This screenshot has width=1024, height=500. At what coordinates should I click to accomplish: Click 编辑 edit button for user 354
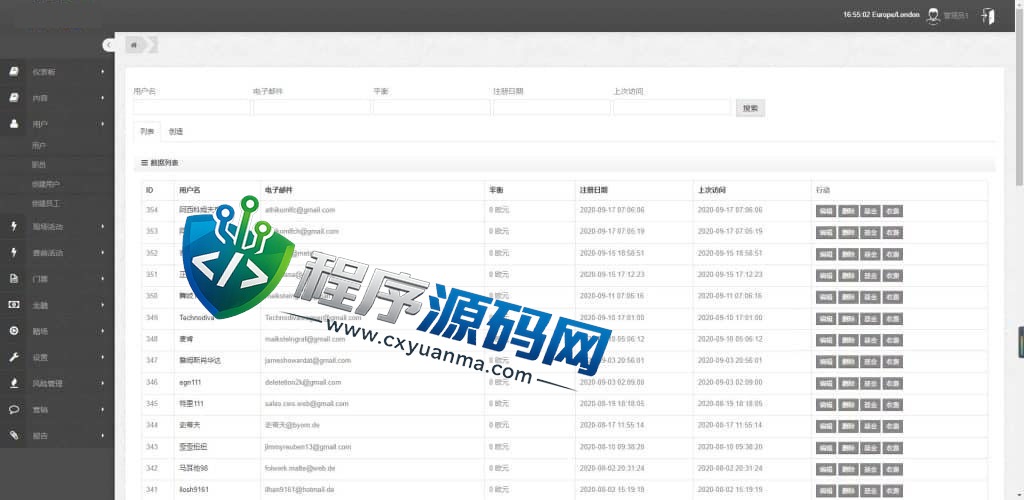coord(826,211)
